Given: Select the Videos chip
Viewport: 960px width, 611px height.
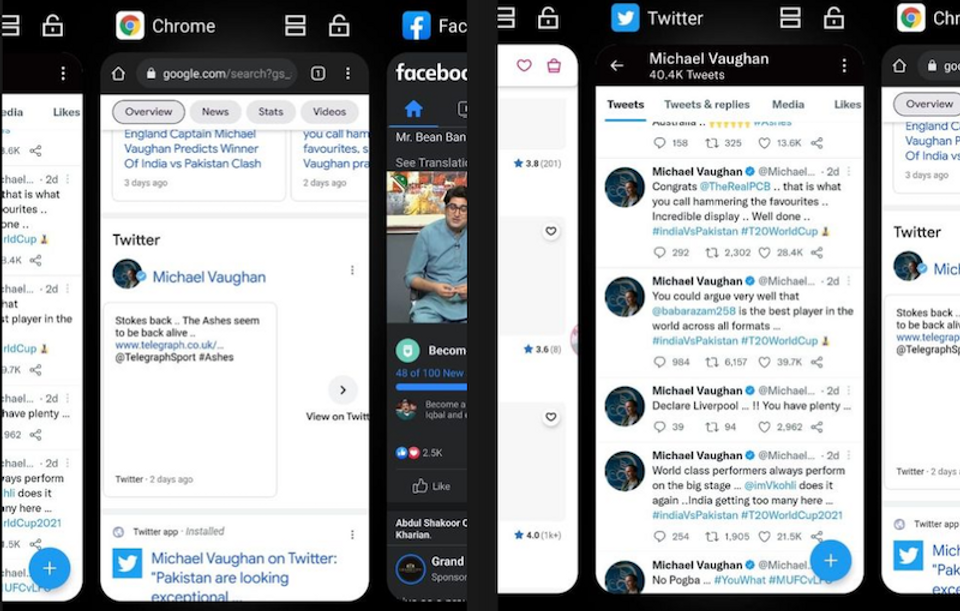Looking at the screenshot, I should pos(329,111).
